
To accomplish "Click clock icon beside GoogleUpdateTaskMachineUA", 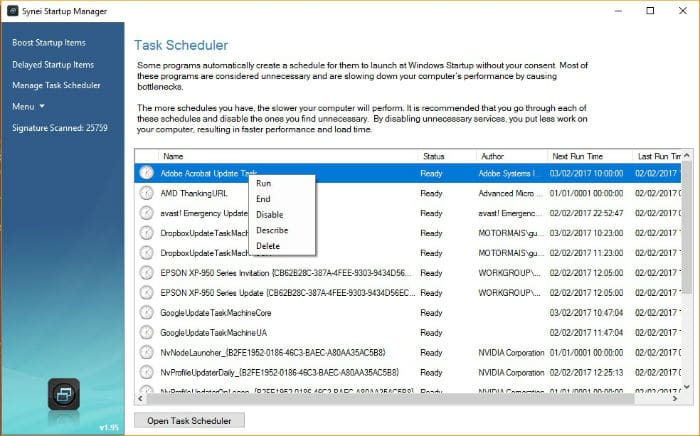I will pyautogui.click(x=146, y=332).
